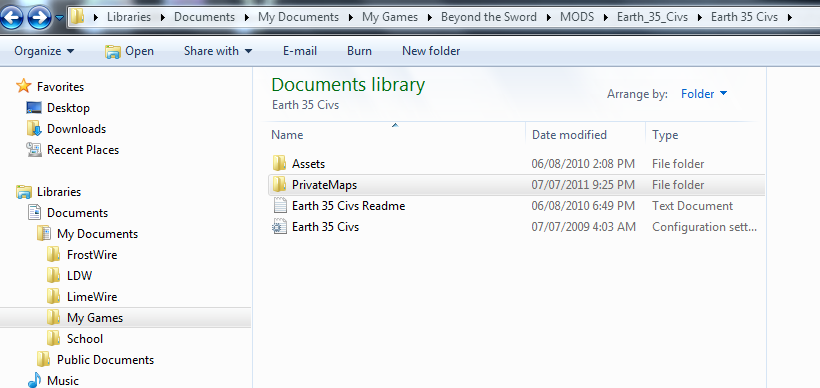
Task: Click the Earth 35 Civs Readme text icon
Action: (x=280, y=206)
